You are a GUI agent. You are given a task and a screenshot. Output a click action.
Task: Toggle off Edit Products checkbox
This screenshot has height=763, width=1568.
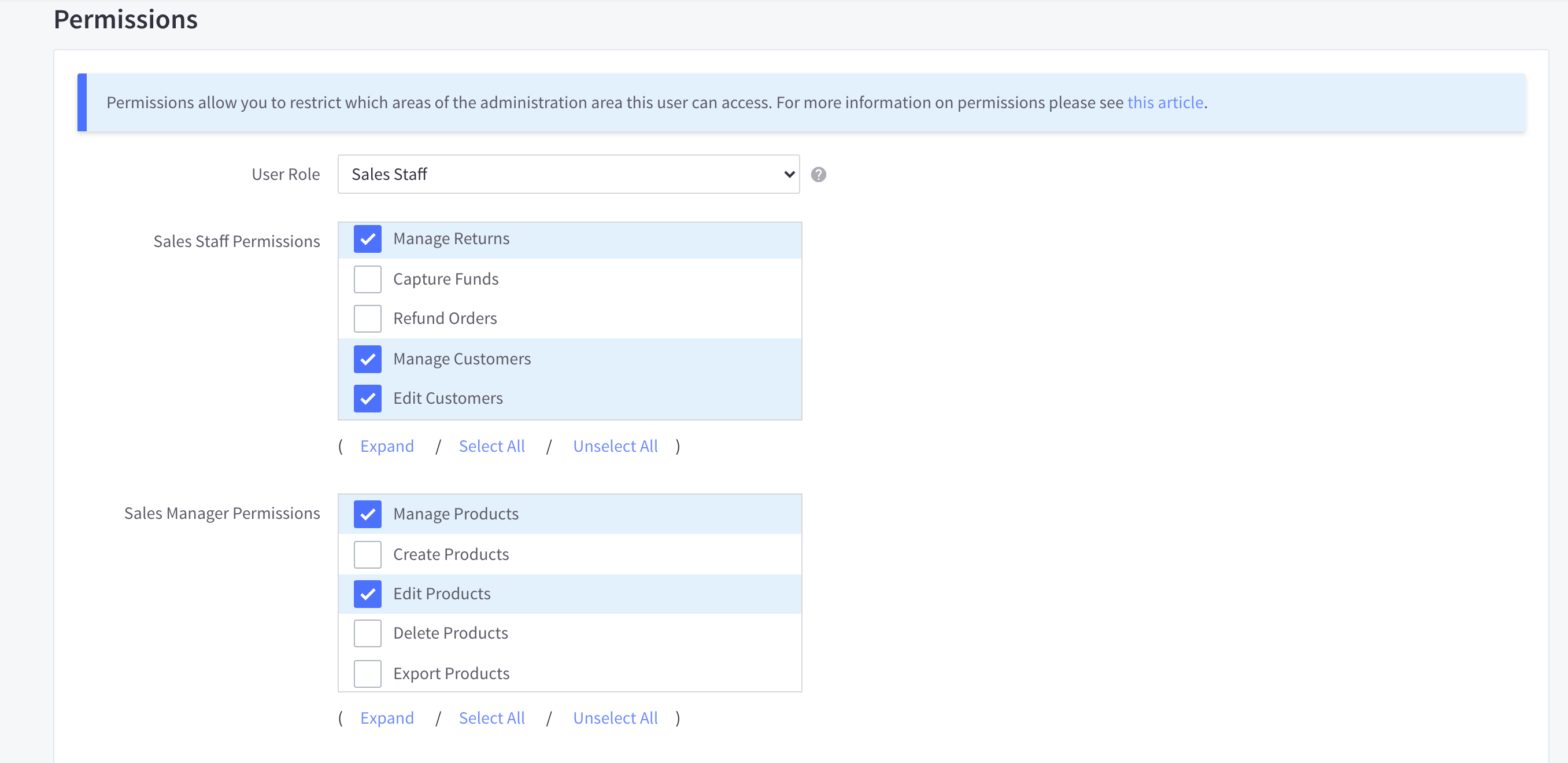click(x=367, y=594)
